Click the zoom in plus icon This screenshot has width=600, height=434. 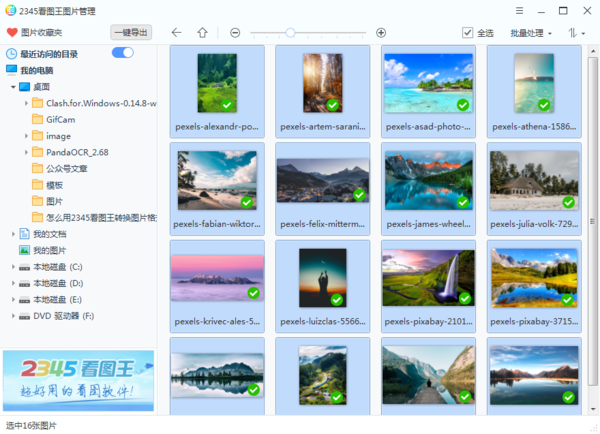381,33
